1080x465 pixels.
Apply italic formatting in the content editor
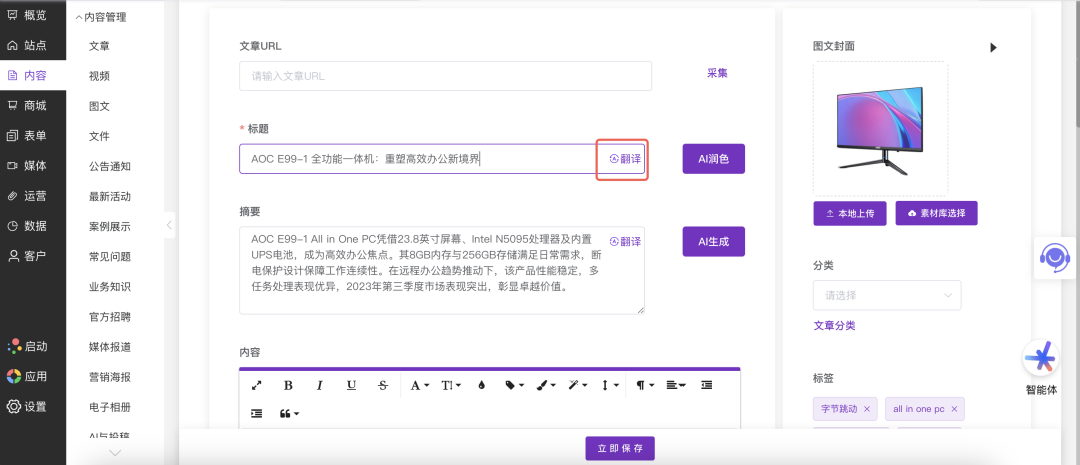(x=320, y=386)
